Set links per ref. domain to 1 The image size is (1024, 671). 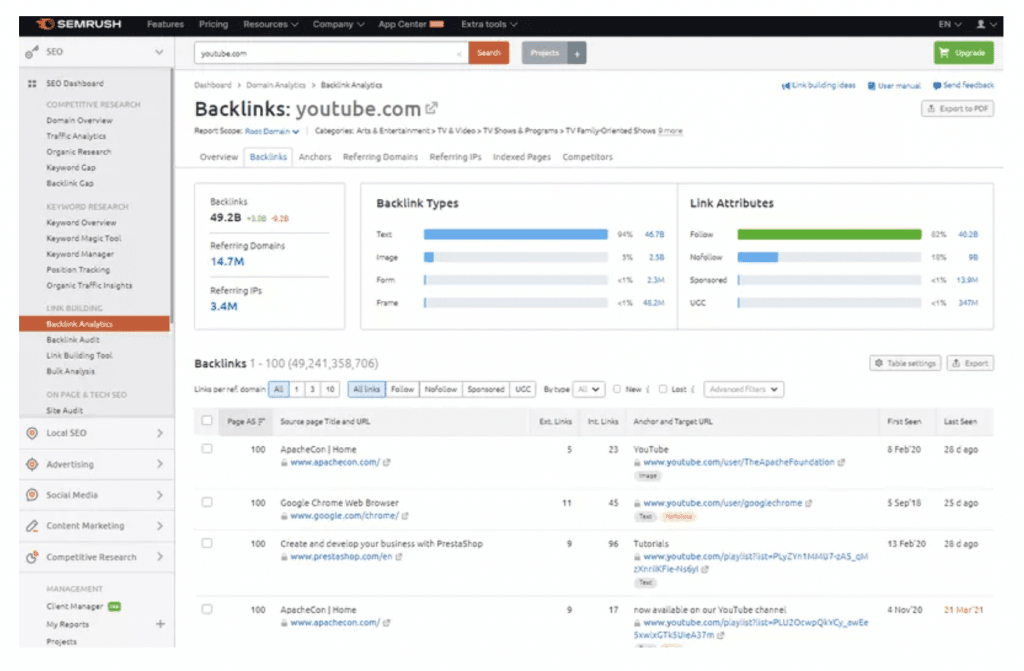(x=296, y=389)
